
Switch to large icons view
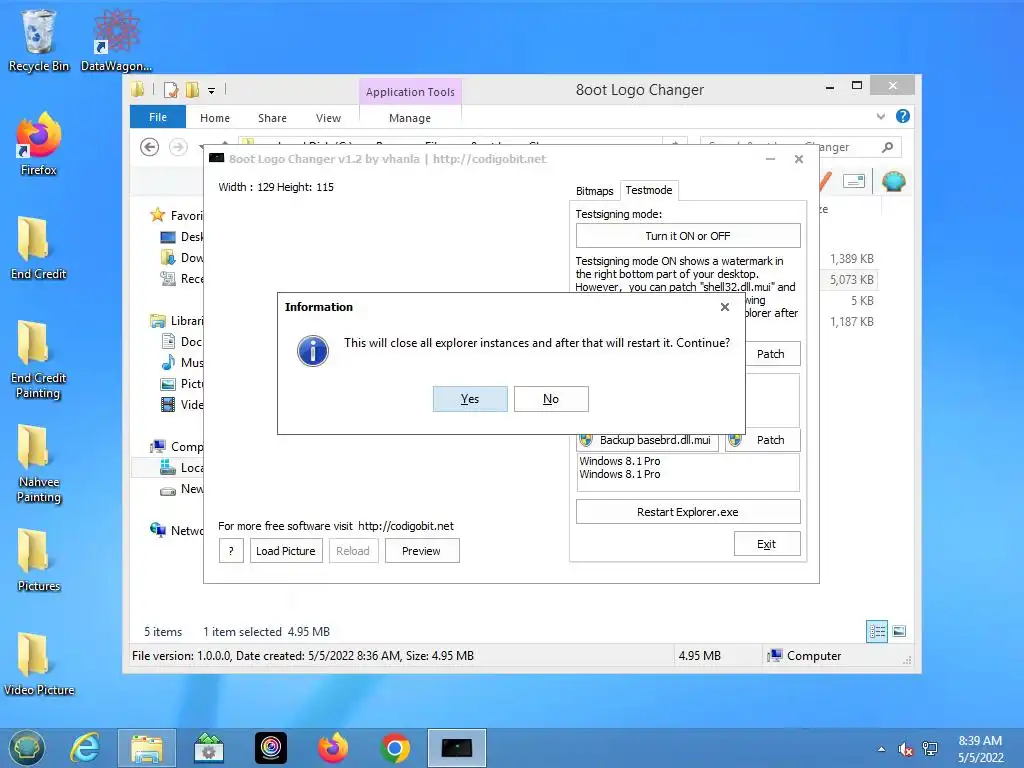(x=899, y=631)
